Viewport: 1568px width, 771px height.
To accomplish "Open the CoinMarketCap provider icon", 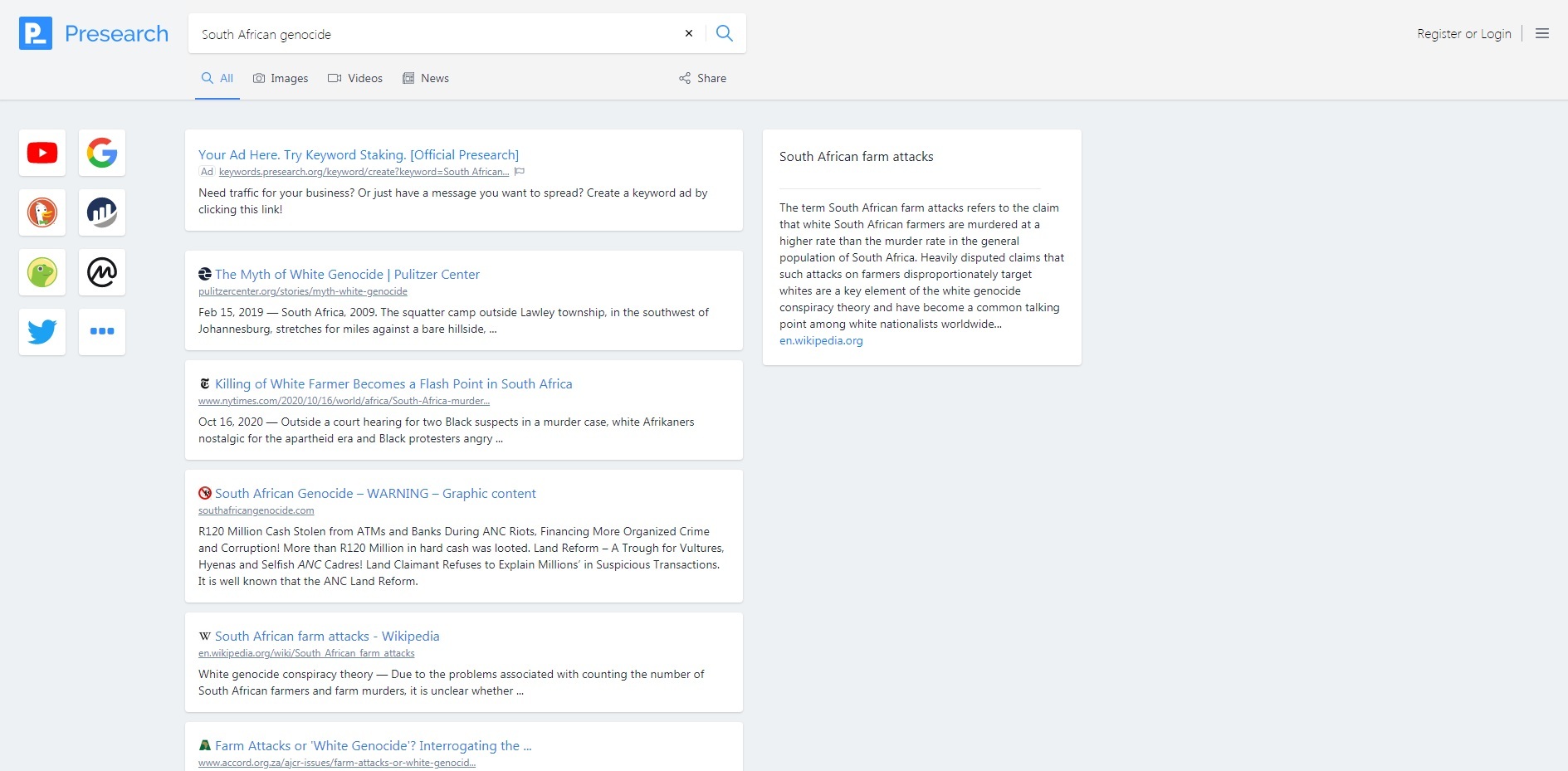I will tap(102, 272).
